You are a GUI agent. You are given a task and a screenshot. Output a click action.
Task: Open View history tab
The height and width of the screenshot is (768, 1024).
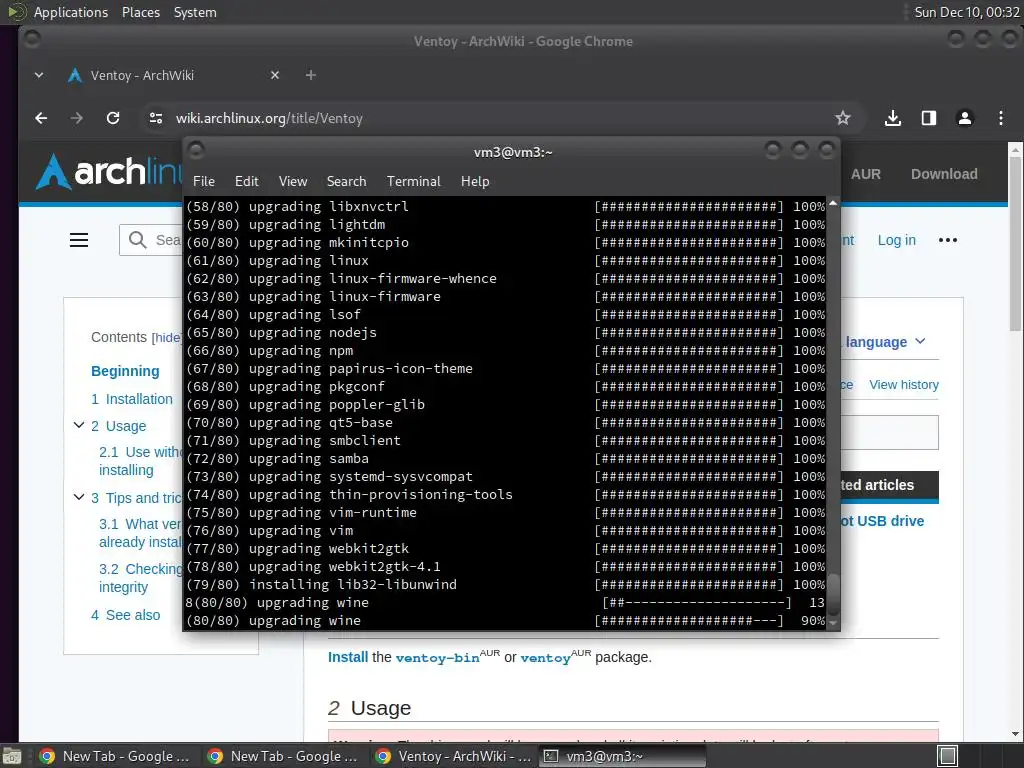(904, 385)
